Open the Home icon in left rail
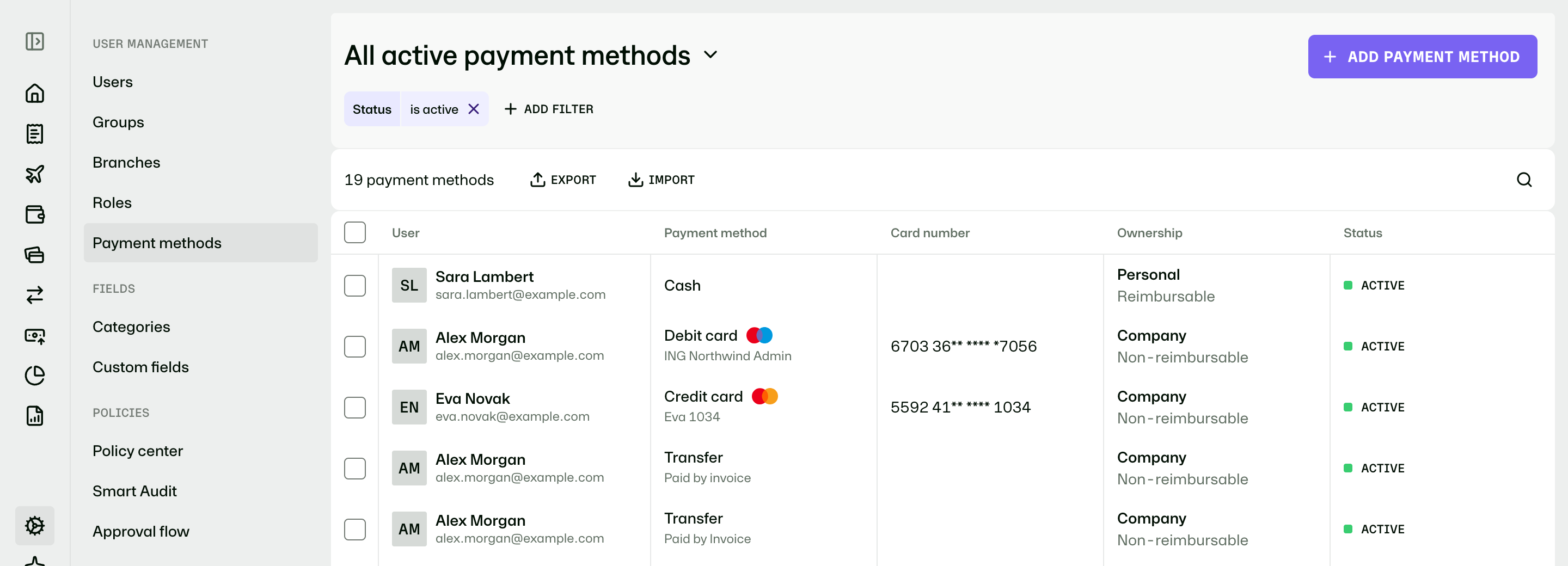The height and width of the screenshot is (566, 1568). pos(35,93)
